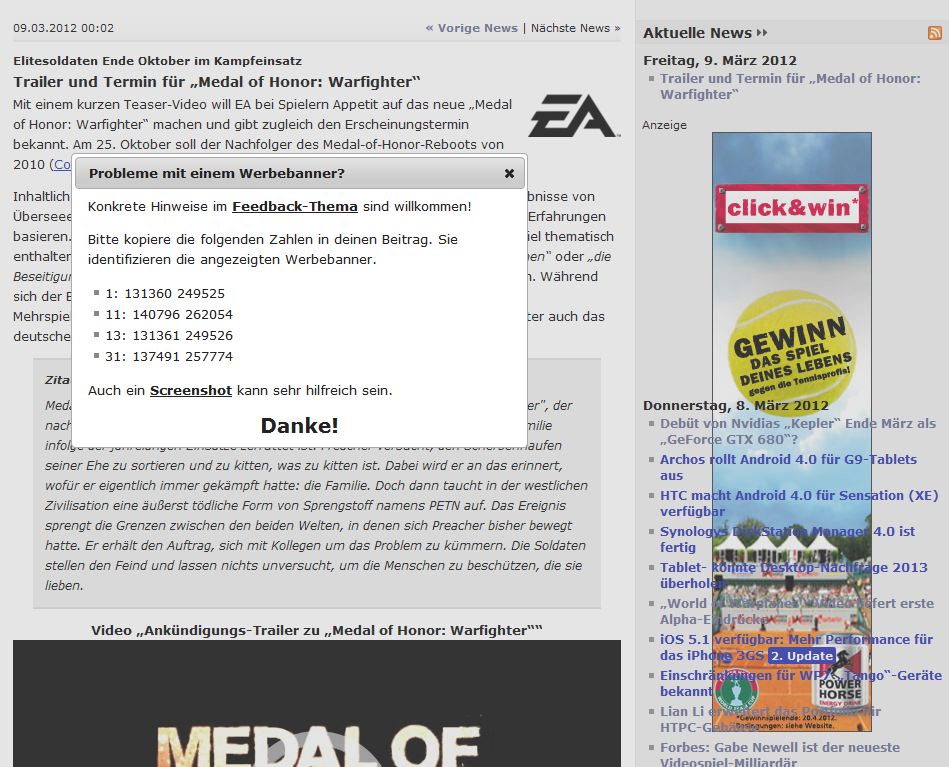Select banner ID line 1: 131360 249525
Image resolution: width=949 pixels, height=767 pixels.
165,294
